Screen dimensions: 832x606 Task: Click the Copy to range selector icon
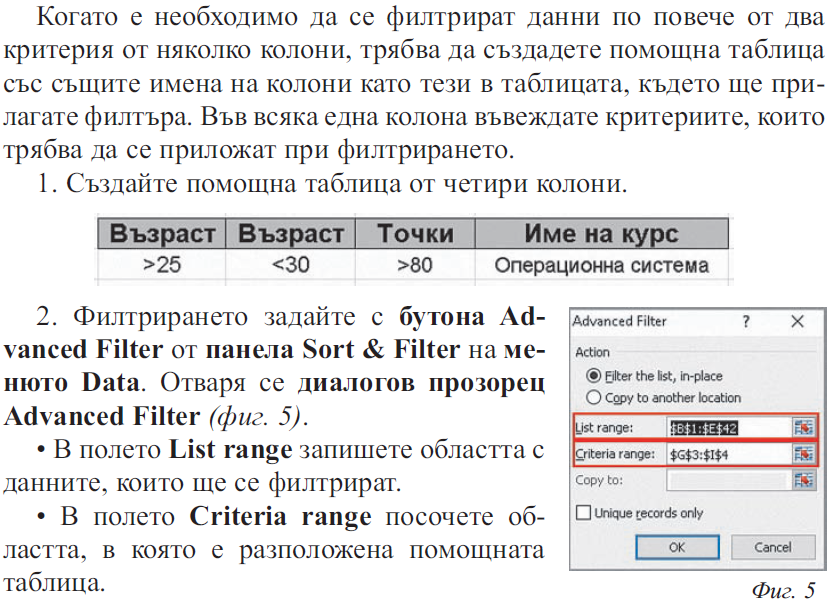pos(802,480)
